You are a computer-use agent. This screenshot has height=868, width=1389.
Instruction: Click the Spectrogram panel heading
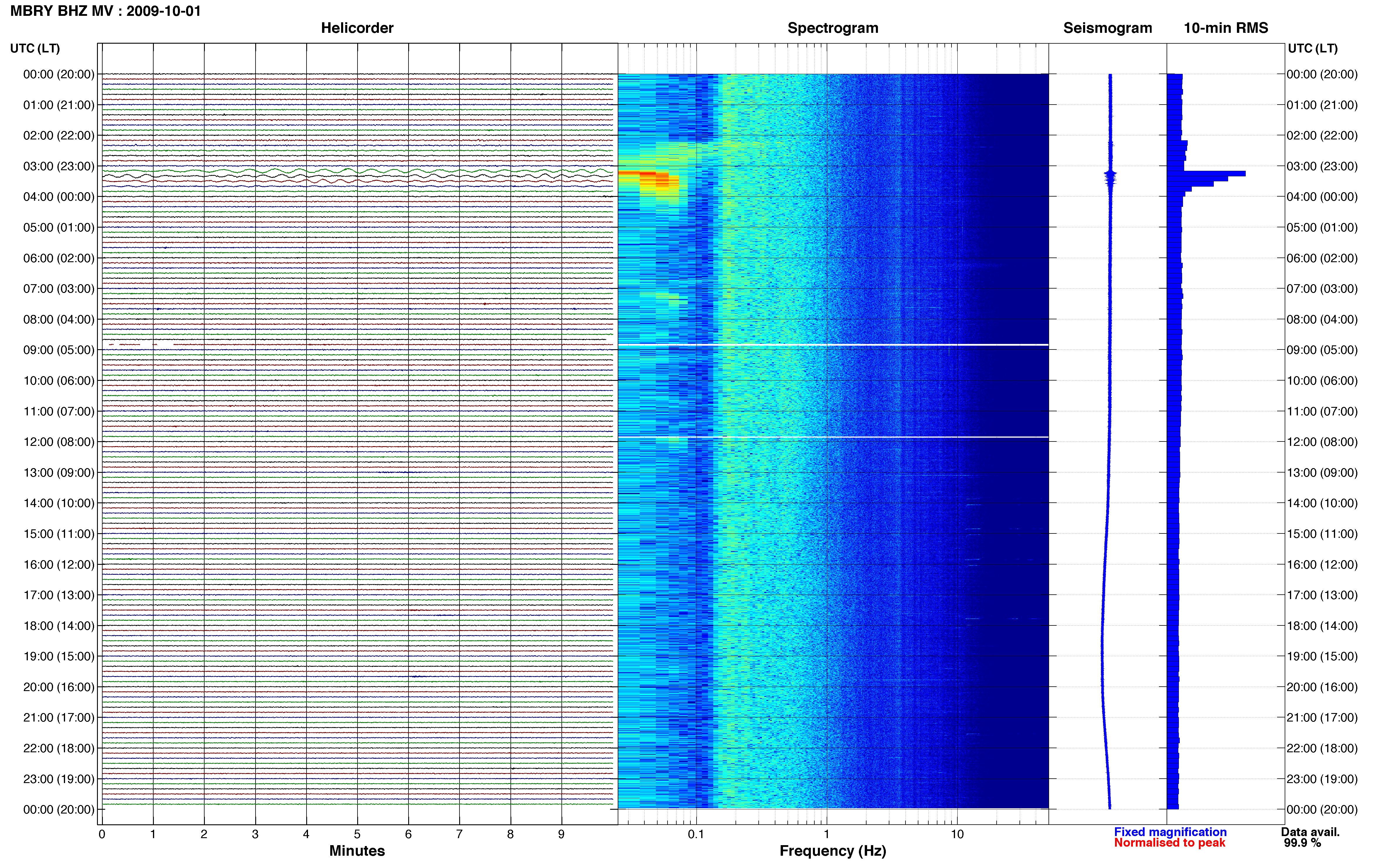point(833,28)
